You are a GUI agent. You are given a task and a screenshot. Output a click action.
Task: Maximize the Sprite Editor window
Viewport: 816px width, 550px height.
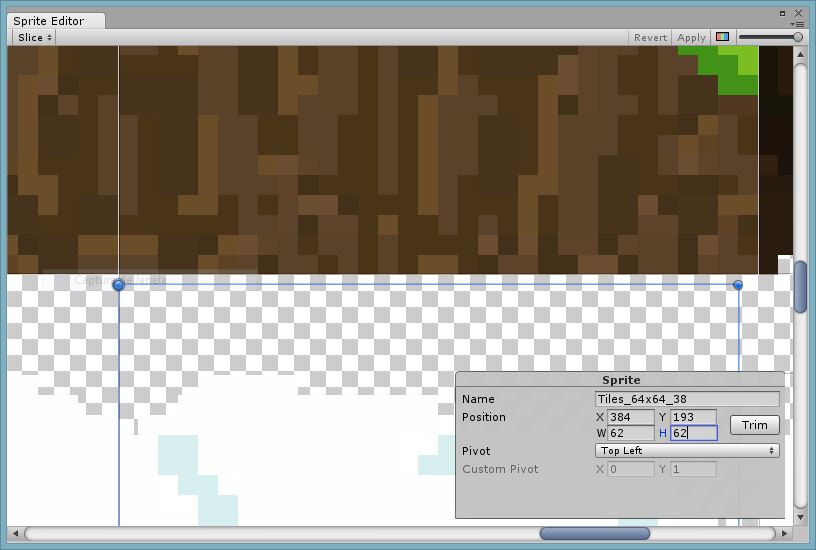[782, 14]
